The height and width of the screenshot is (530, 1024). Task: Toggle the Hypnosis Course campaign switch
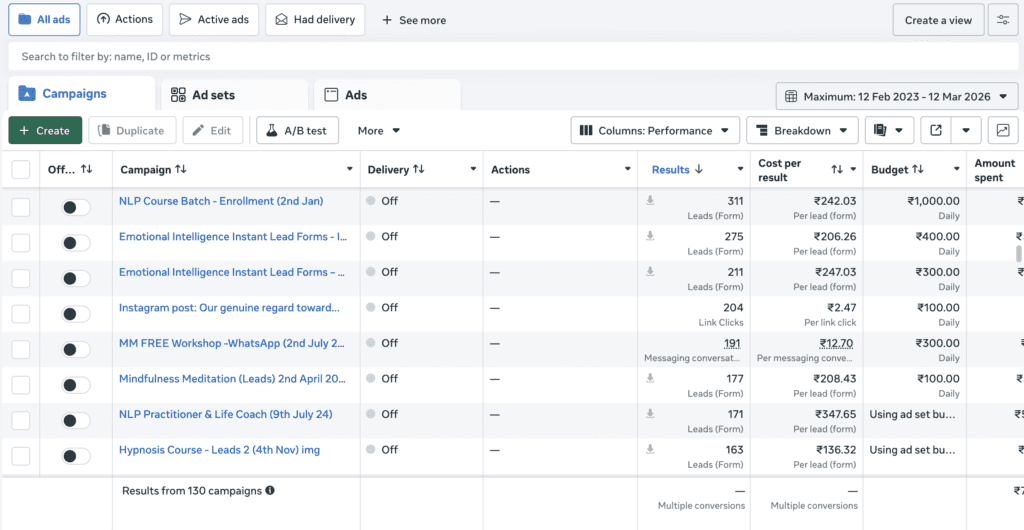click(x=75, y=456)
